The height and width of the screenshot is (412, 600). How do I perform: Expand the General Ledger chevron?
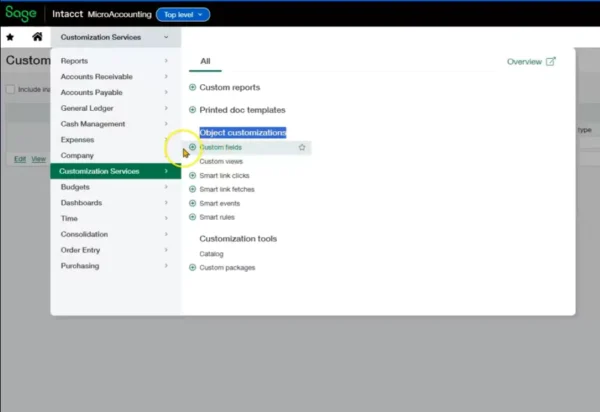(x=166, y=108)
